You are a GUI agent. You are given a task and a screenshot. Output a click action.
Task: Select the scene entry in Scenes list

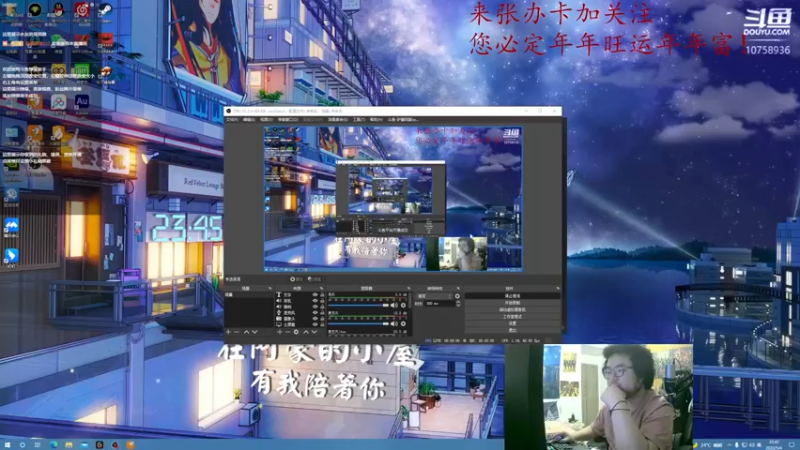click(249, 295)
